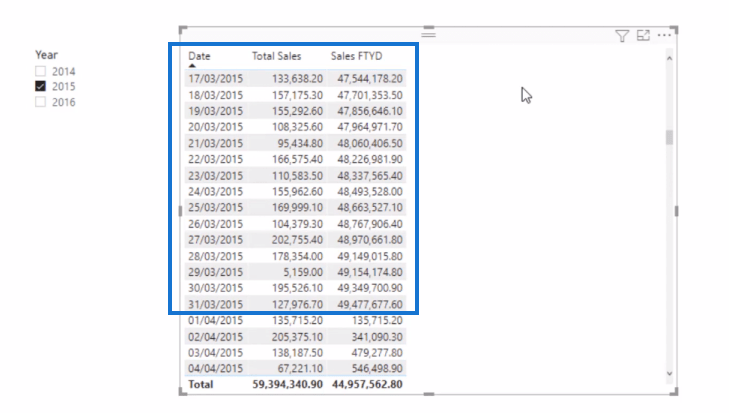Screen dimensions: 729x413
Task: Click Sales FTYD value 49,149,015.80
Action: [370, 256]
